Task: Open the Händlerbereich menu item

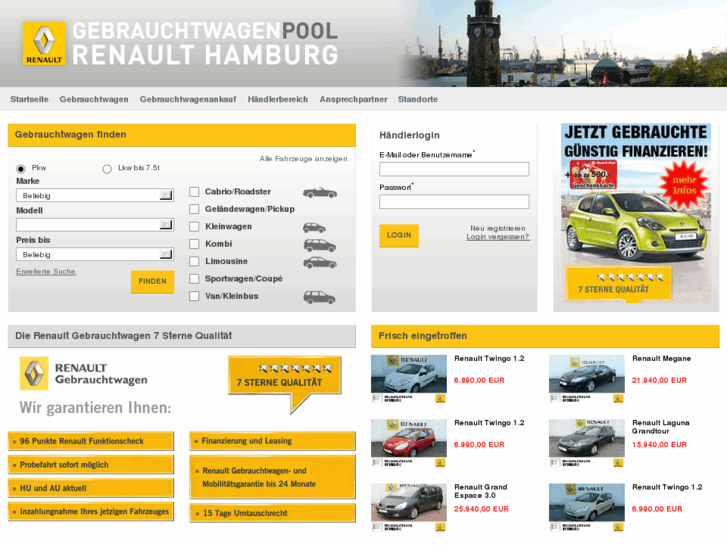Action: click(x=278, y=99)
